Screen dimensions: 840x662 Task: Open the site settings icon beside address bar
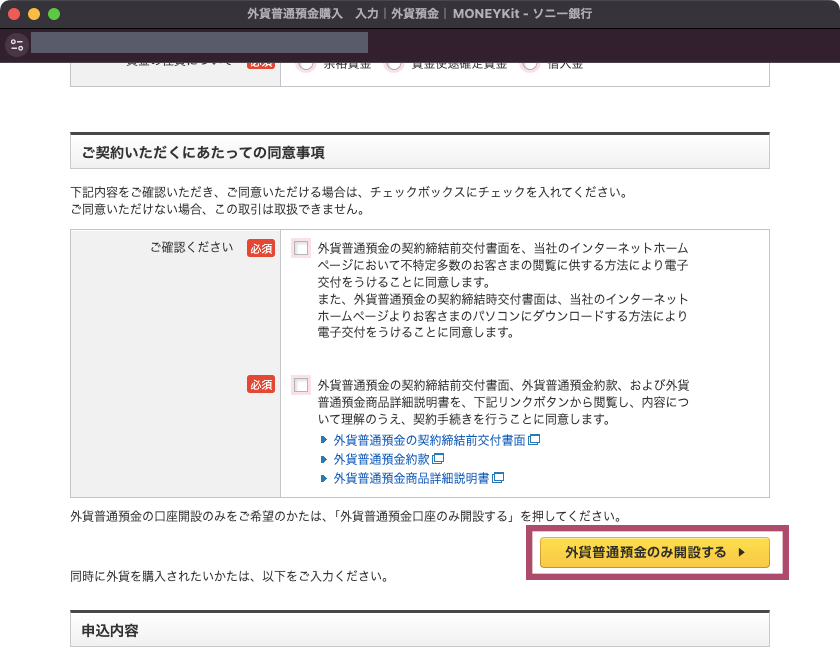pos(17,44)
